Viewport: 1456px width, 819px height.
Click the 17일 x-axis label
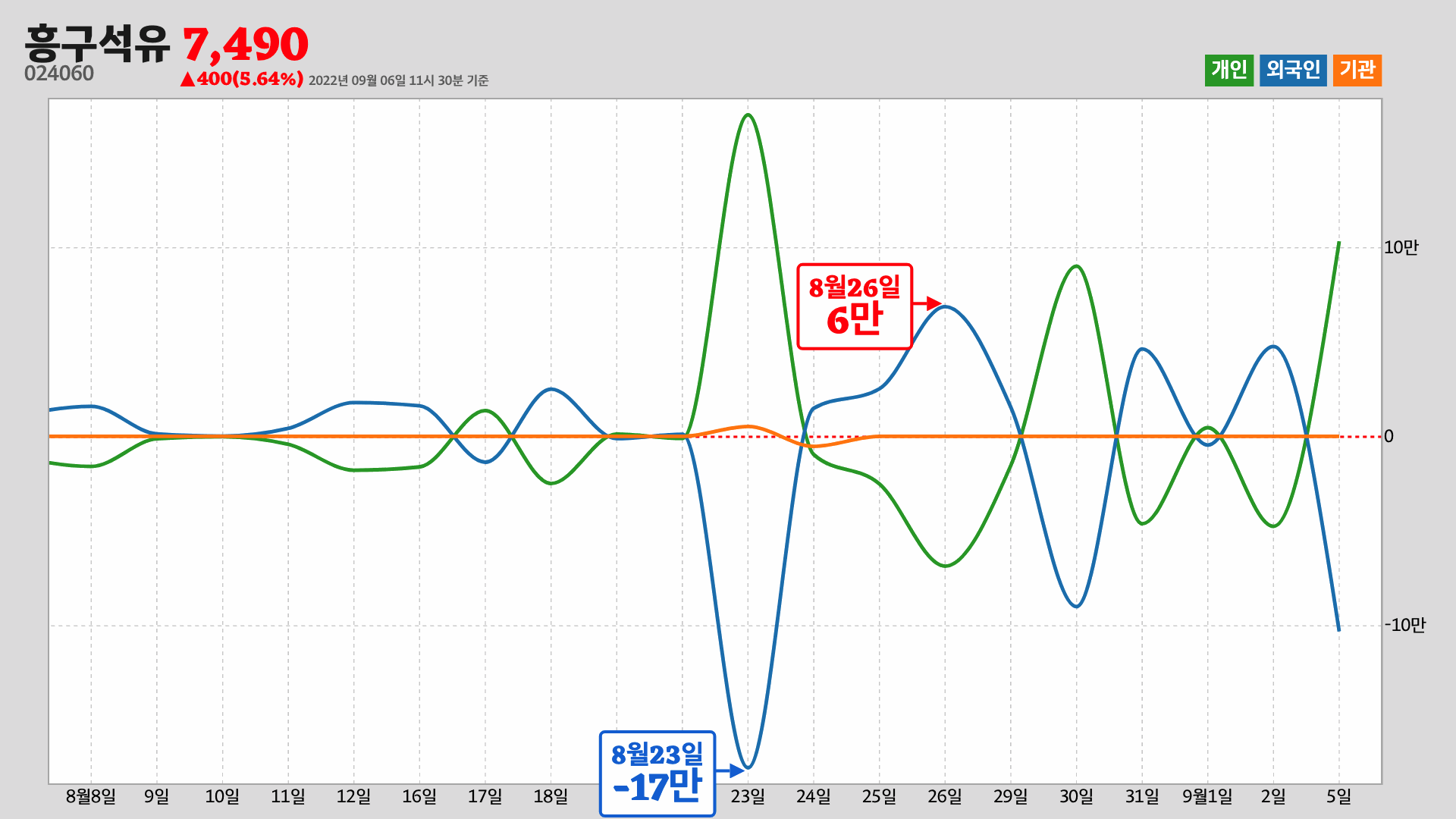tap(485, 796)
